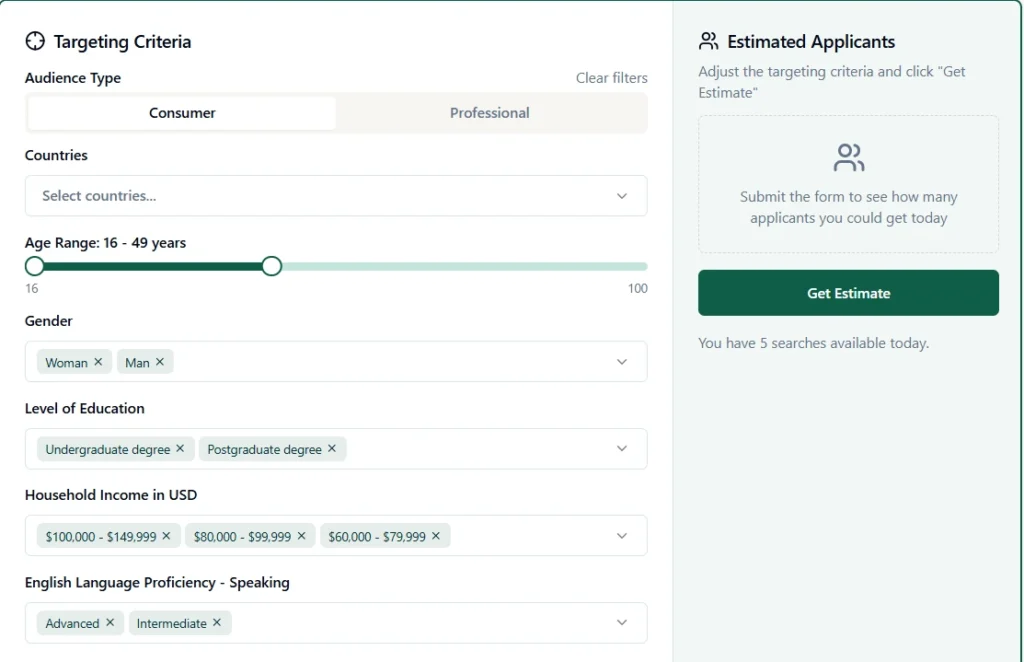Open the Countries selection dropdown
Image resolution: width=1024 pixels, height=662 pixels.
(621, 196)
